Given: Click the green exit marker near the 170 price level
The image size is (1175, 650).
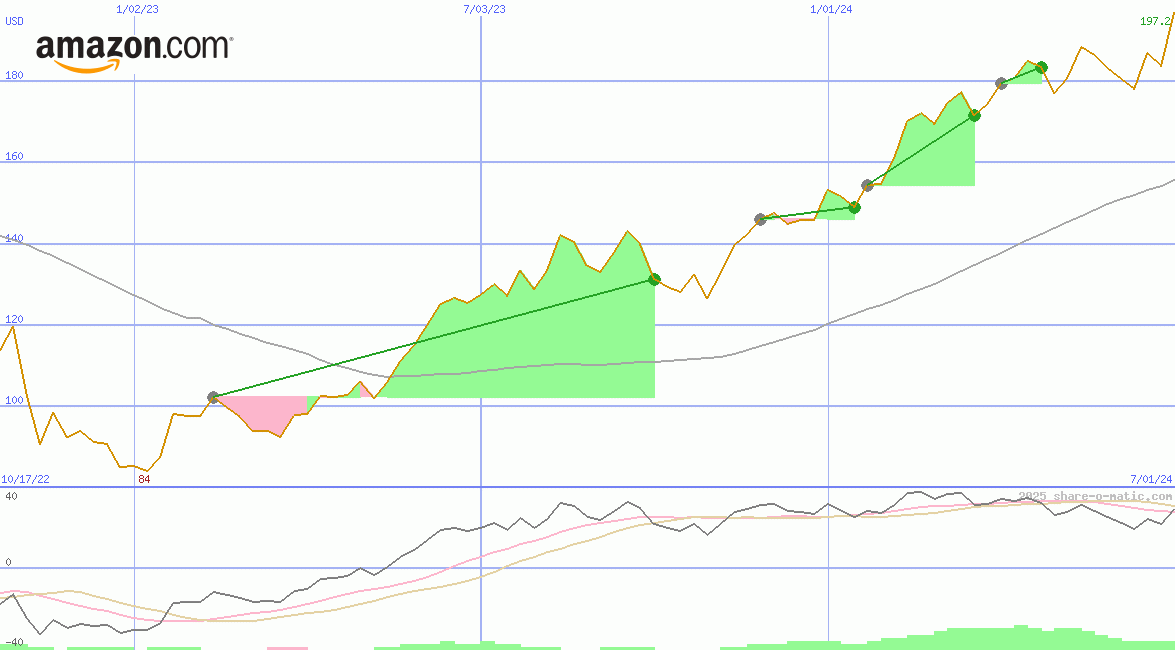Looking at the screenshot, I should pos(974,115).
